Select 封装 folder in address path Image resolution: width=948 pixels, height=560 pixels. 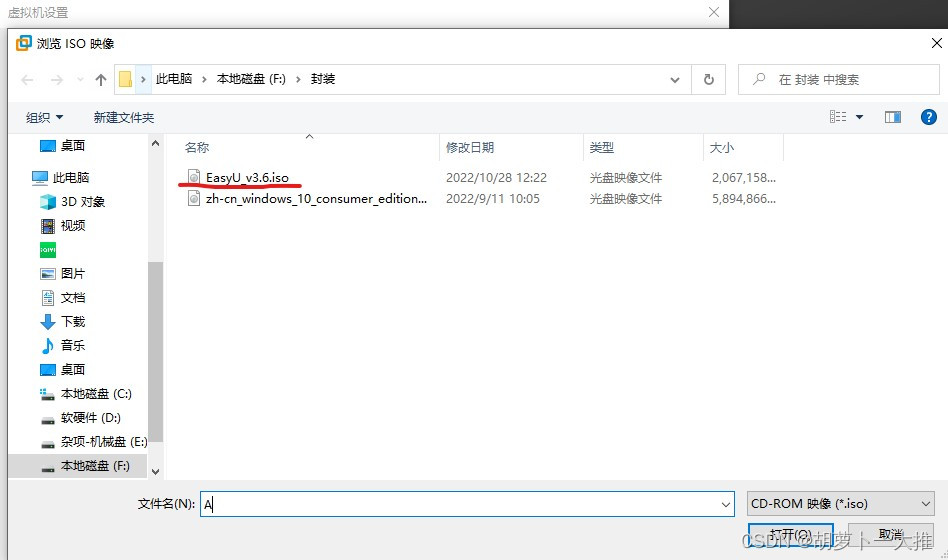(323, 79)
